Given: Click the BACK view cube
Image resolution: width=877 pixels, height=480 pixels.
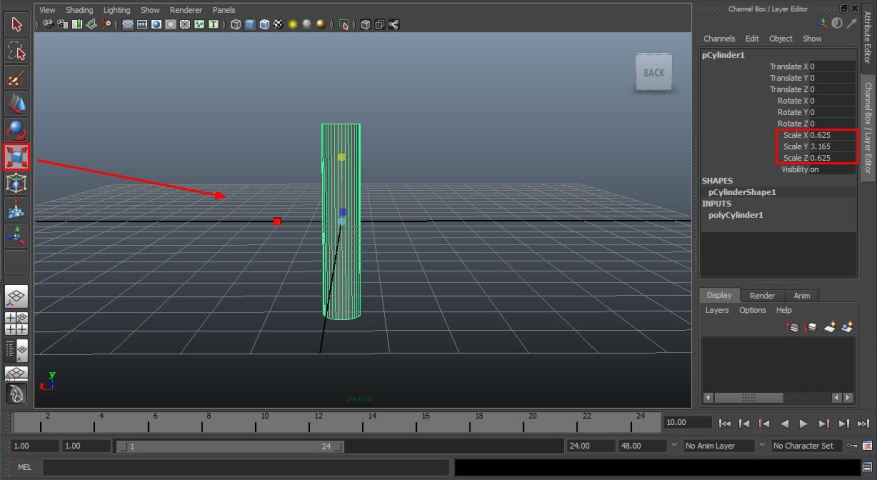Looking at the screenshot, I should (x=654, y=72).
